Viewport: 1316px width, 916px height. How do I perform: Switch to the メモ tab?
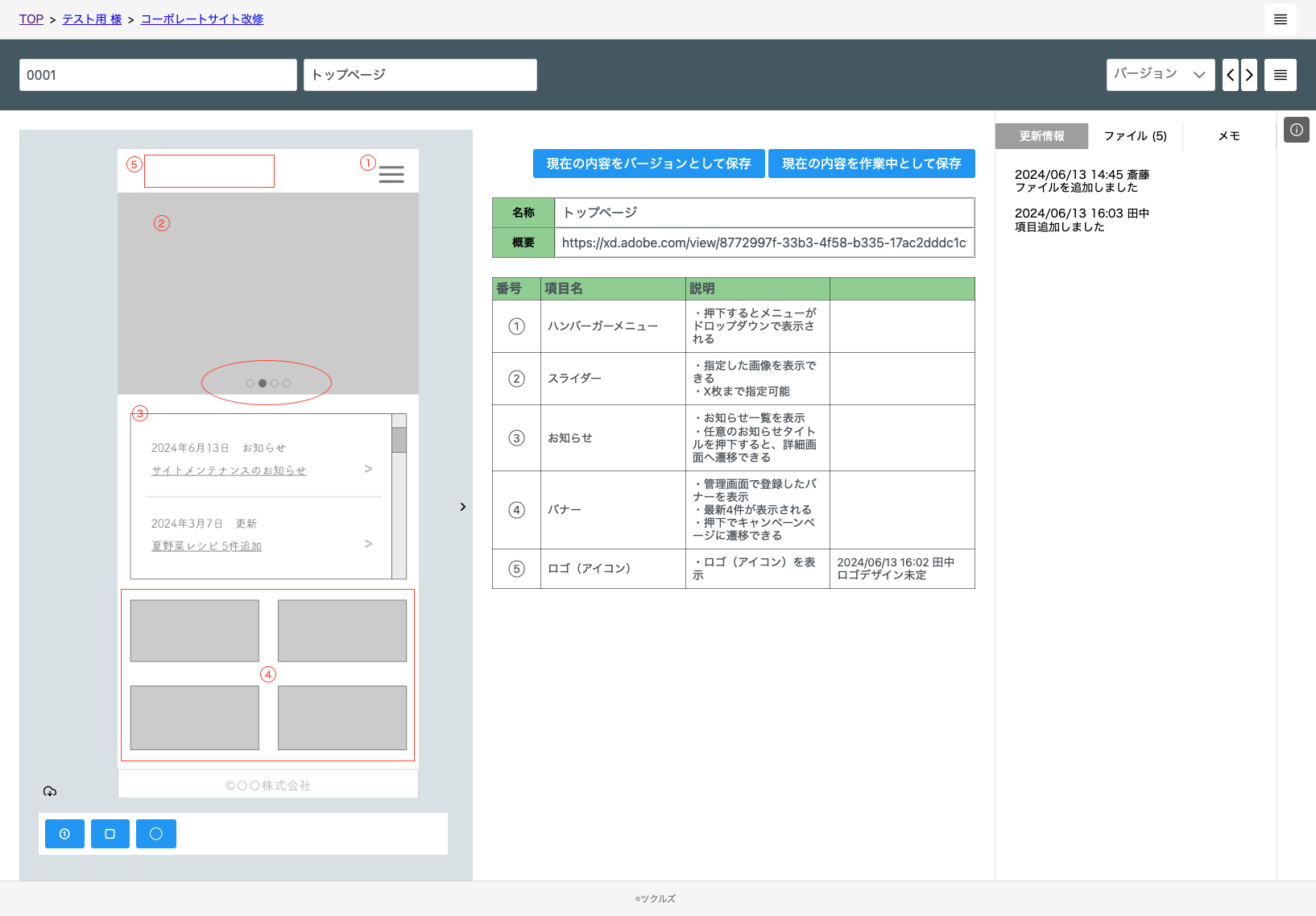(1229, 136)
